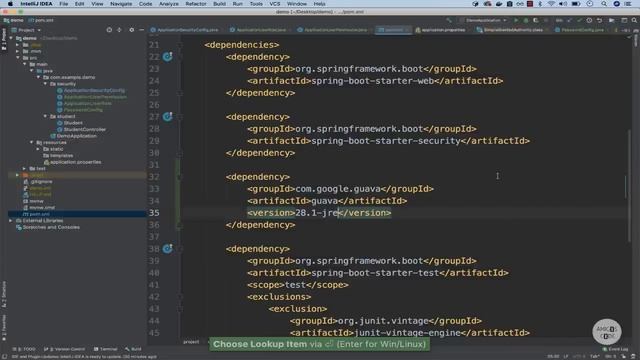
Task: Hide the Project tool window
Action: 141,30
